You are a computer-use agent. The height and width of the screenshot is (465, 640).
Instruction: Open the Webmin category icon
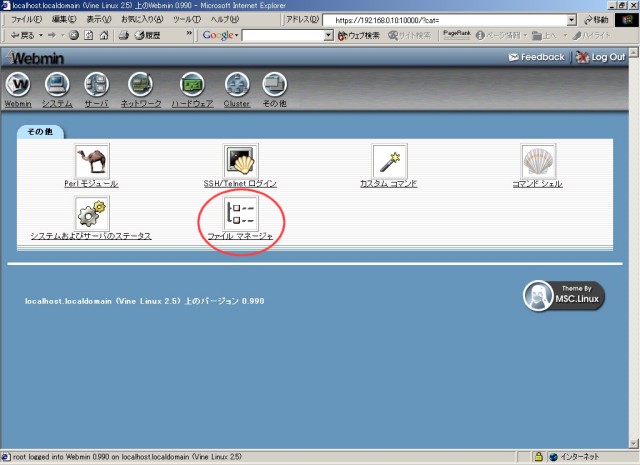tap(19, 86)
